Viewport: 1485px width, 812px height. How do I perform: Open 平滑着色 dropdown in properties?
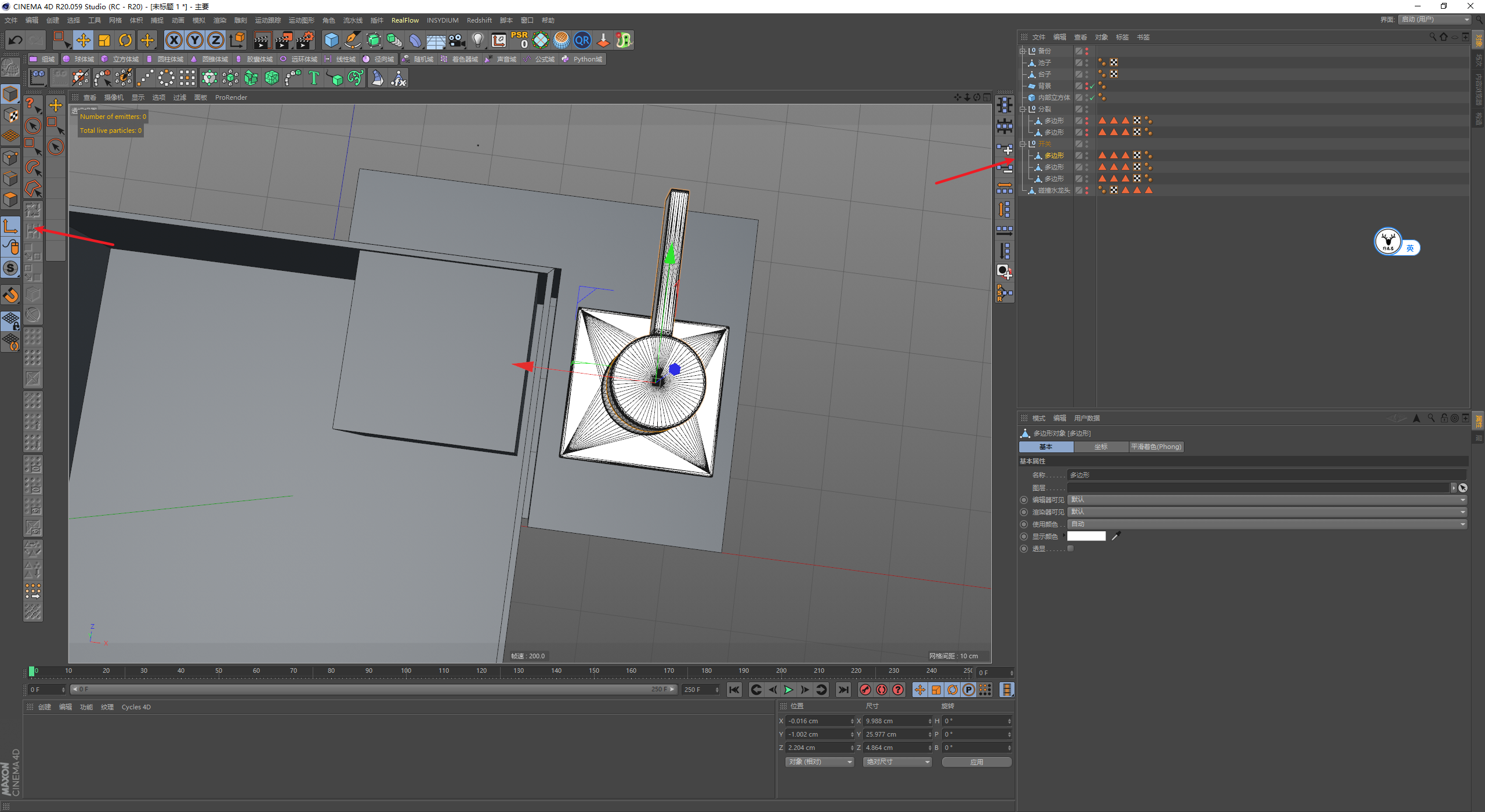point(1155,446)
